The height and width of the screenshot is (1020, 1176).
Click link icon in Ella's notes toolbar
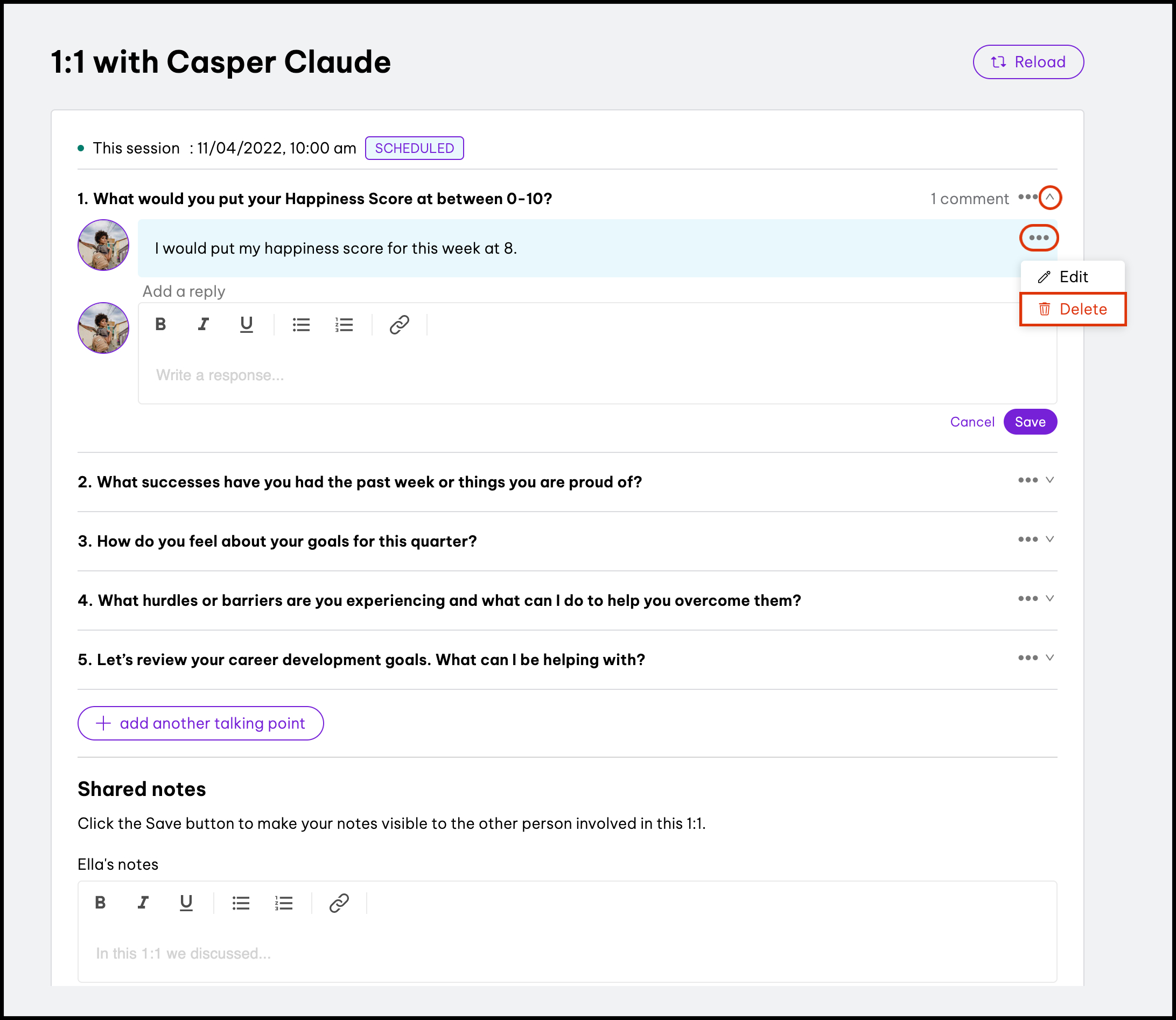coord(339,903)
